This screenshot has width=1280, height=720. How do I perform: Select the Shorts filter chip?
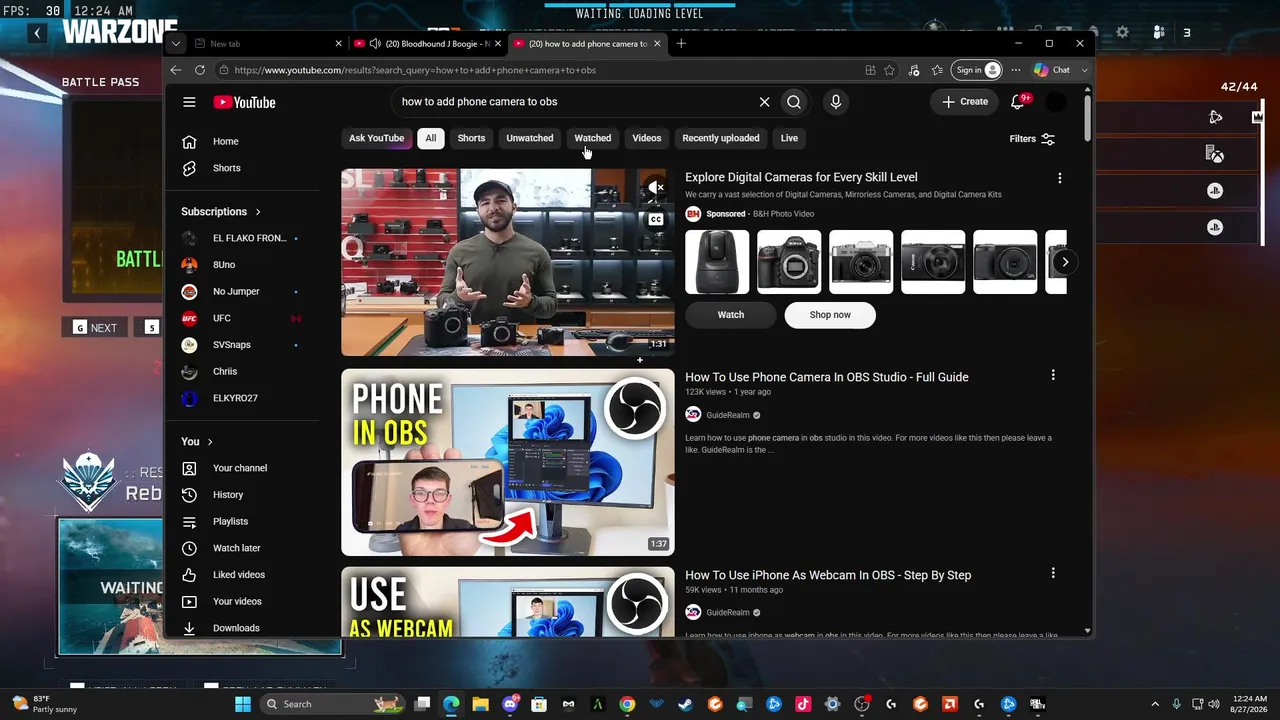click(x=471, y=138)
